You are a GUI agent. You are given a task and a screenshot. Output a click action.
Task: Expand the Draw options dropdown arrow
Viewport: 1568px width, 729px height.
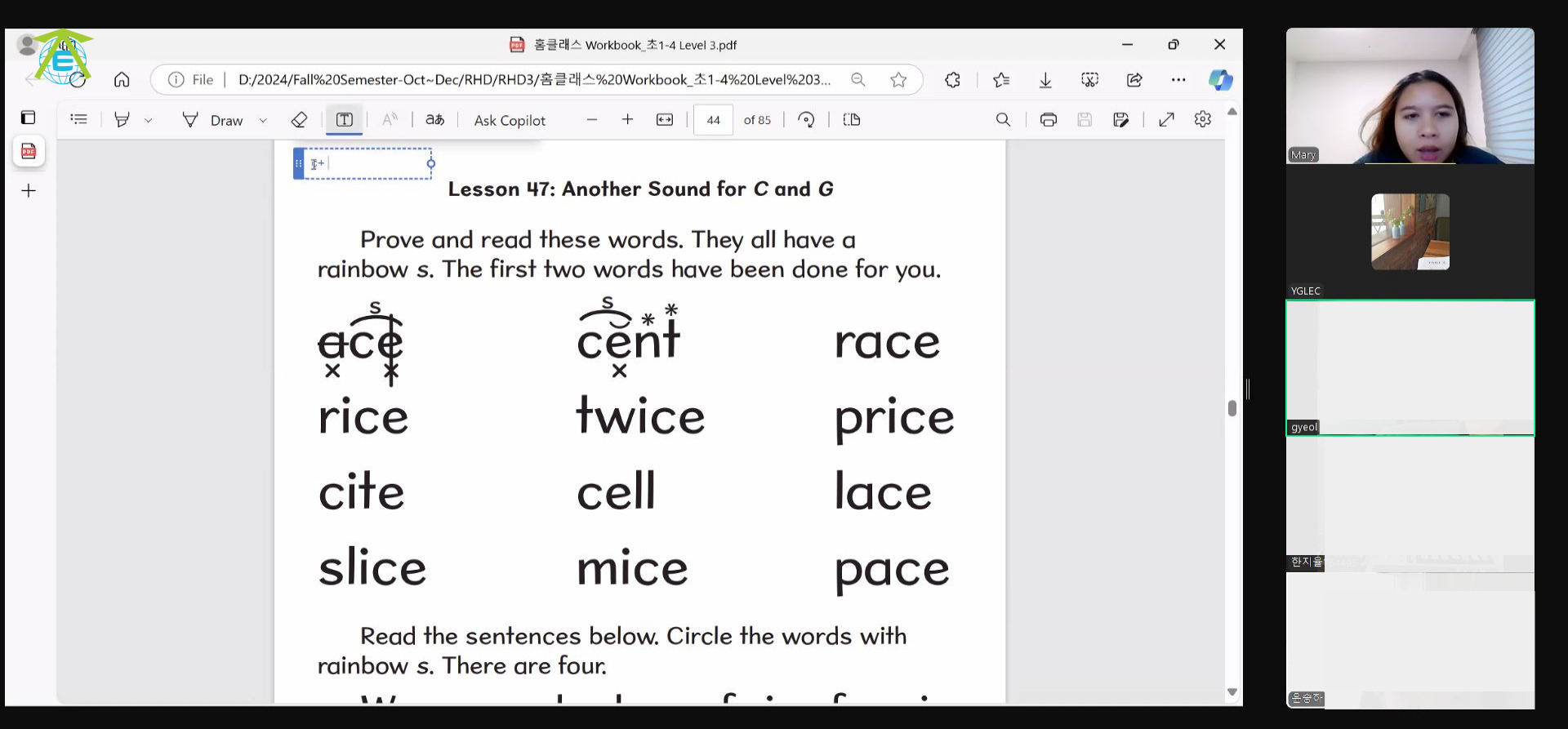(263, 120)
